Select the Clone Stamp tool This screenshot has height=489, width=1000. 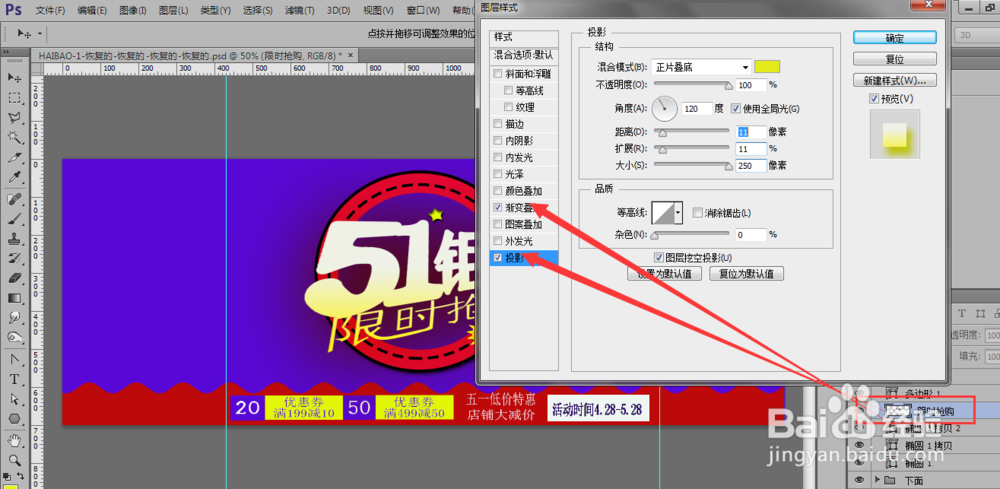pos(14,240)
